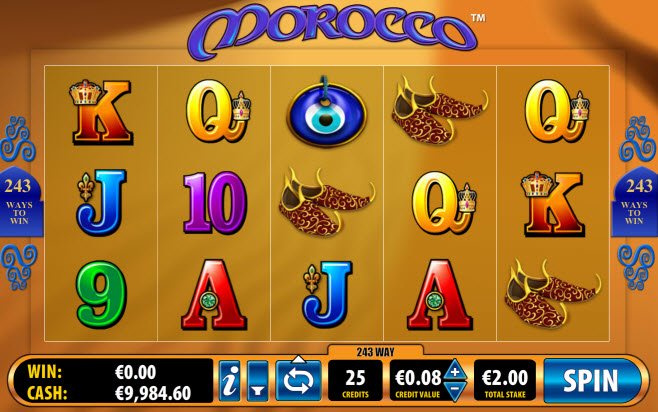Decrease credit value with minus arrow
The image size is (658, 412).
(455, 391)
